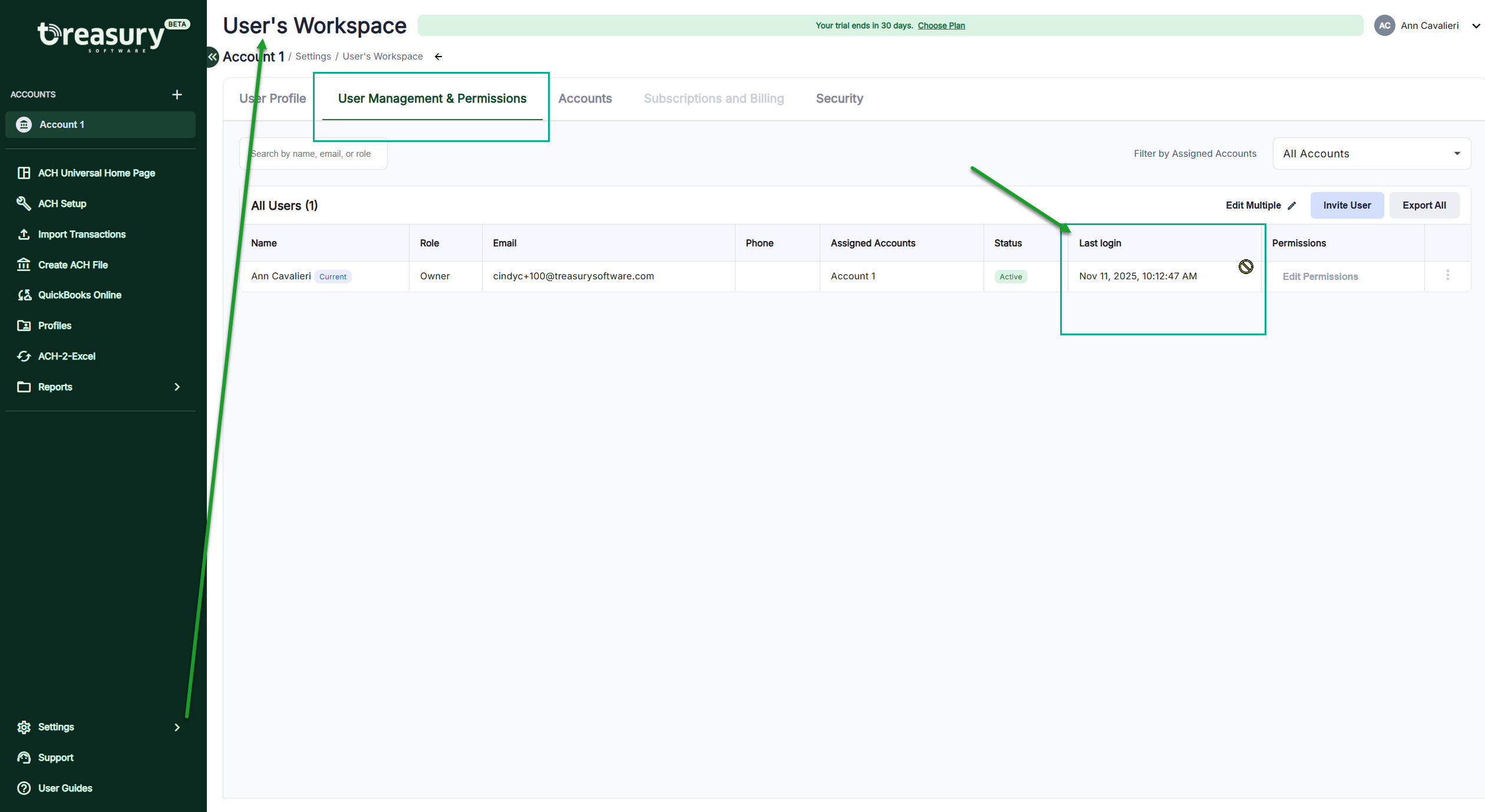
Task: Click the Invite User button
Action: (1347, 205)
